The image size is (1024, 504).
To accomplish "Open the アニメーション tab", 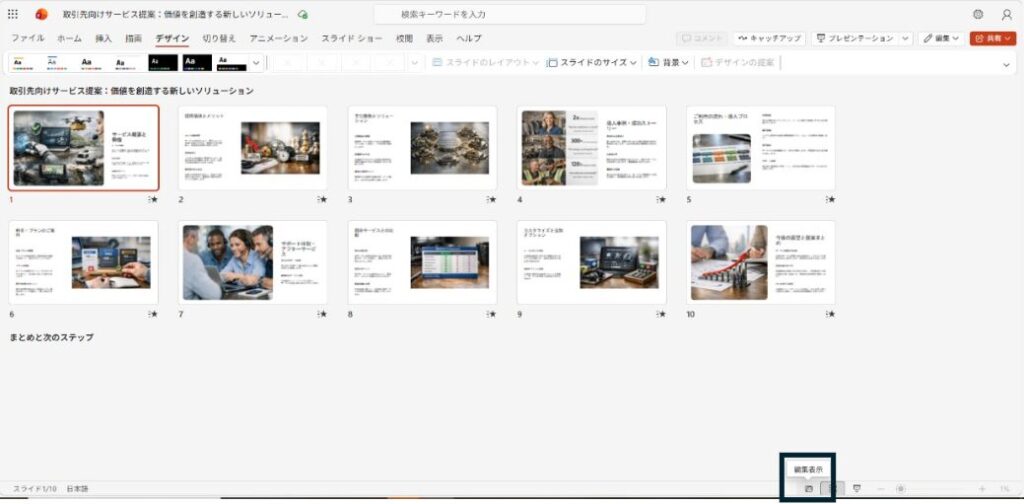I will coord(278,38).
